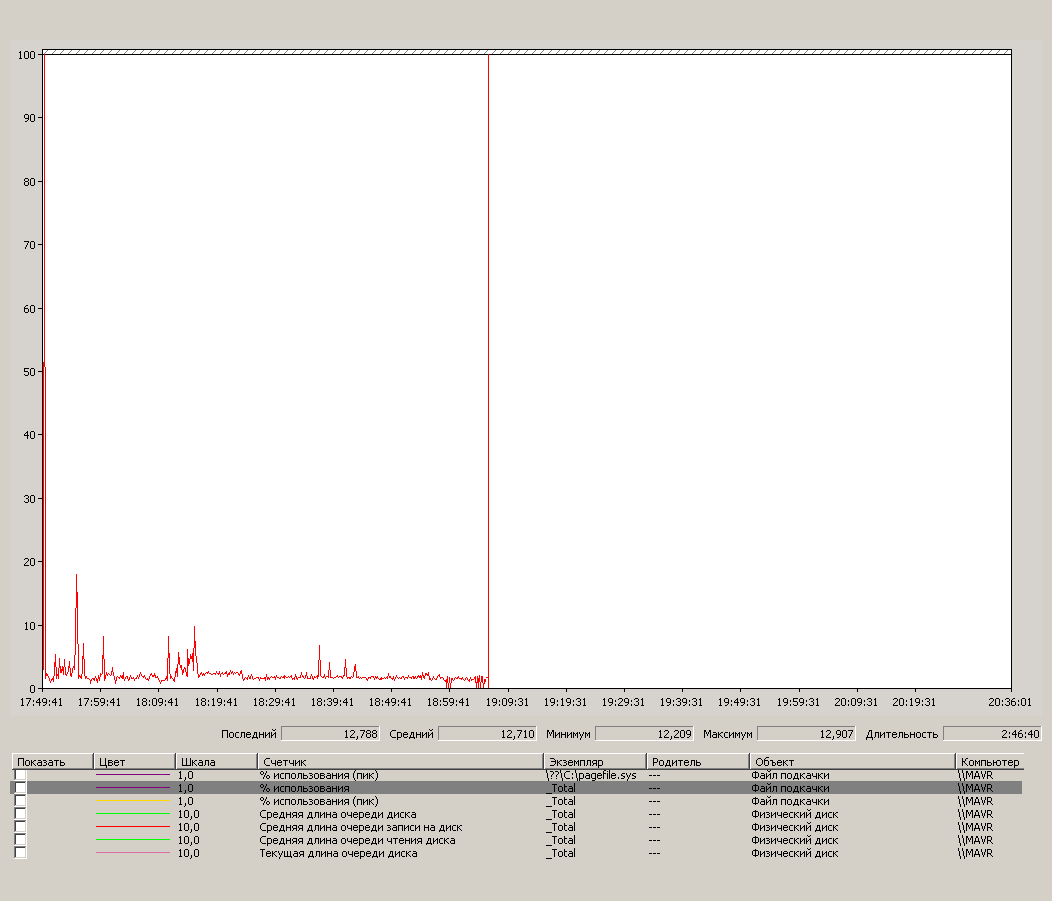1052x901 pixels.
Task: Click the purple color line for the pagefile.sys counter
Action: 133,775
